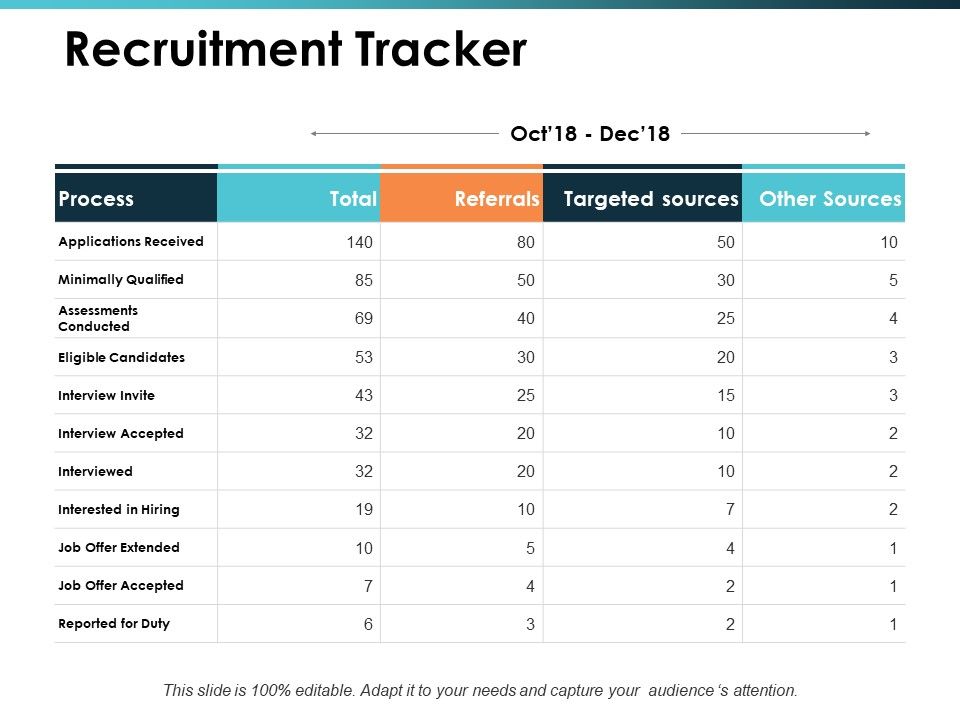Click Reported for Duty total value 6
The height and width of the screenshot is (720, 960).
368,624
